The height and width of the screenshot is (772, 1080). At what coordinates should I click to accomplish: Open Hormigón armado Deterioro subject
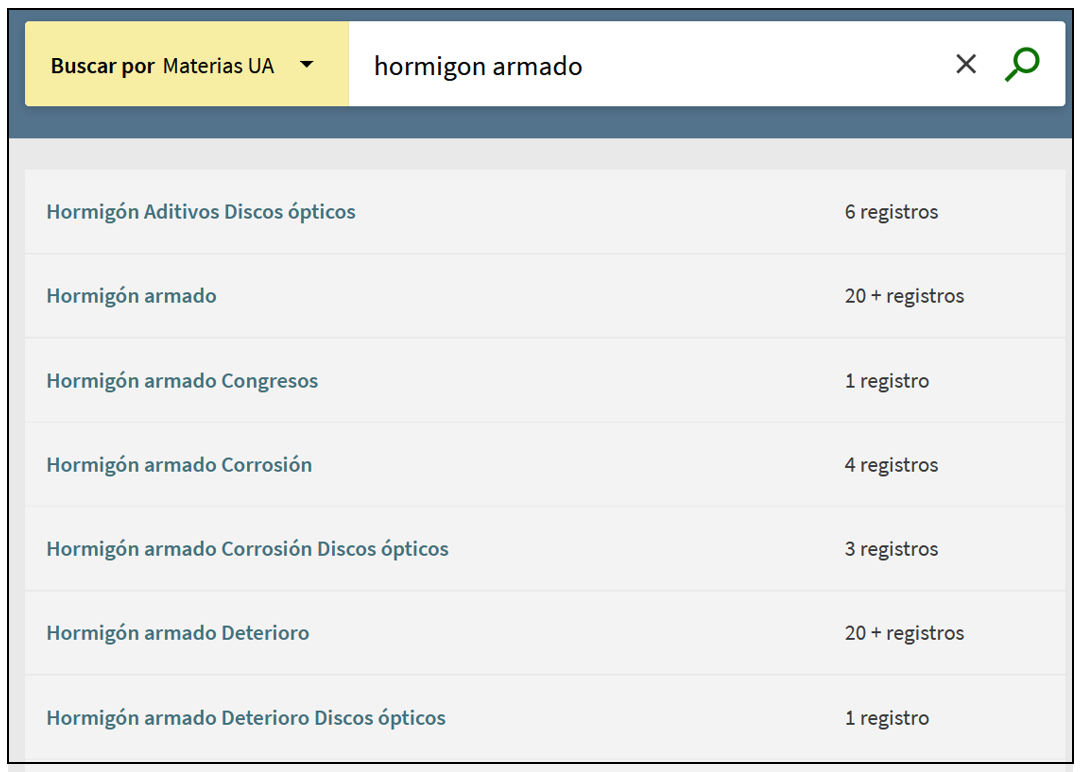click(178, 633)
